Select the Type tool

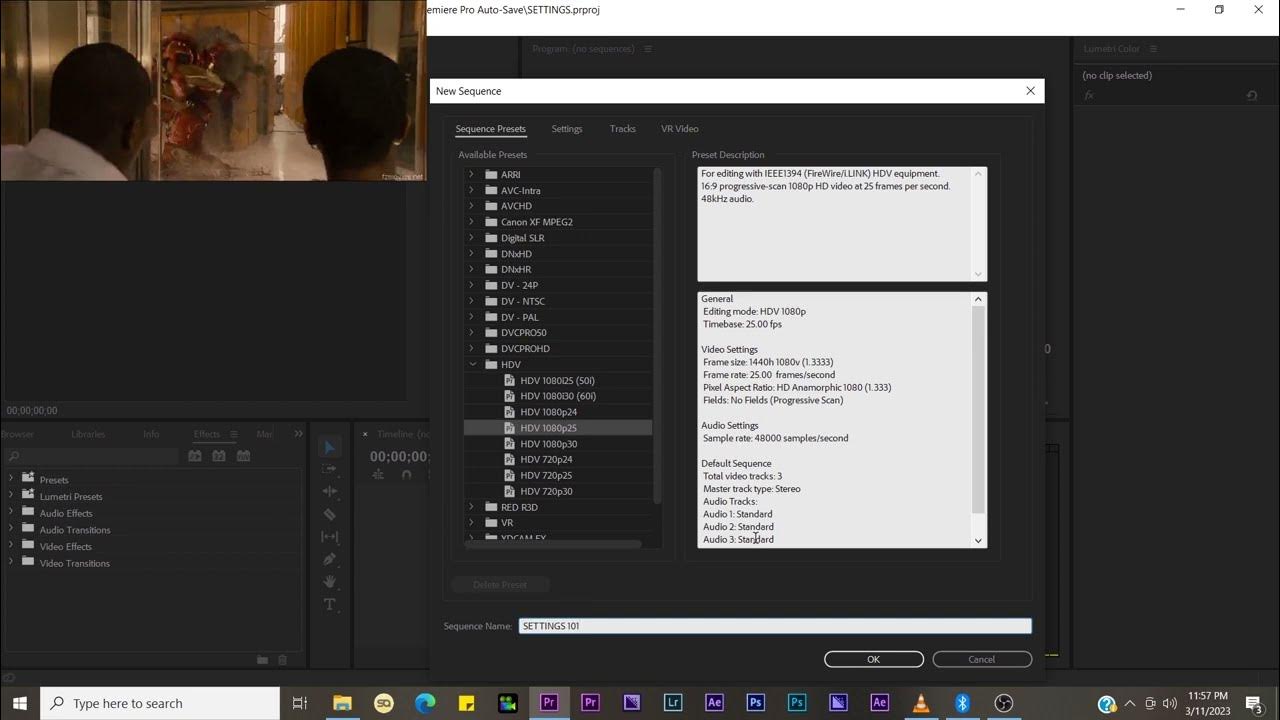pos(330,605)
